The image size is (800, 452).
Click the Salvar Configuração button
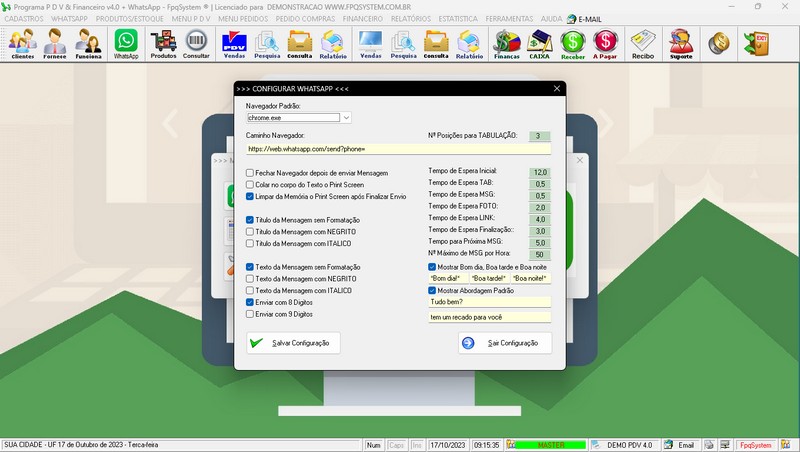(294, 343)
